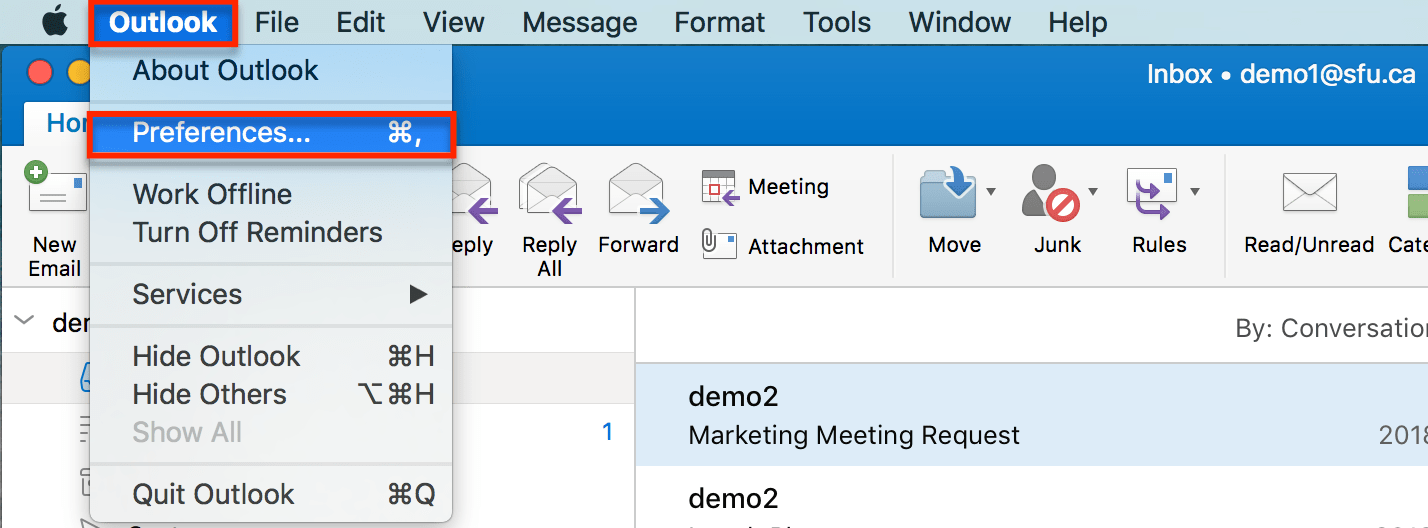Choose Hide Others
Image resolution: width=1428 pixels, height=528 pixels.
(270, 394)
